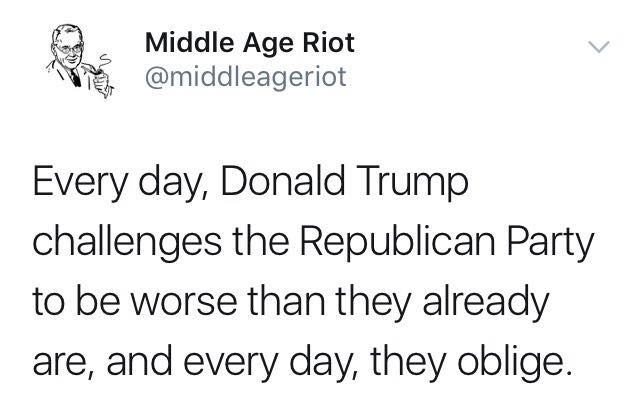The height and width of the screenshot is (407, 636).
Task: Expand the tweet options chevron
Action: [599, 47]
